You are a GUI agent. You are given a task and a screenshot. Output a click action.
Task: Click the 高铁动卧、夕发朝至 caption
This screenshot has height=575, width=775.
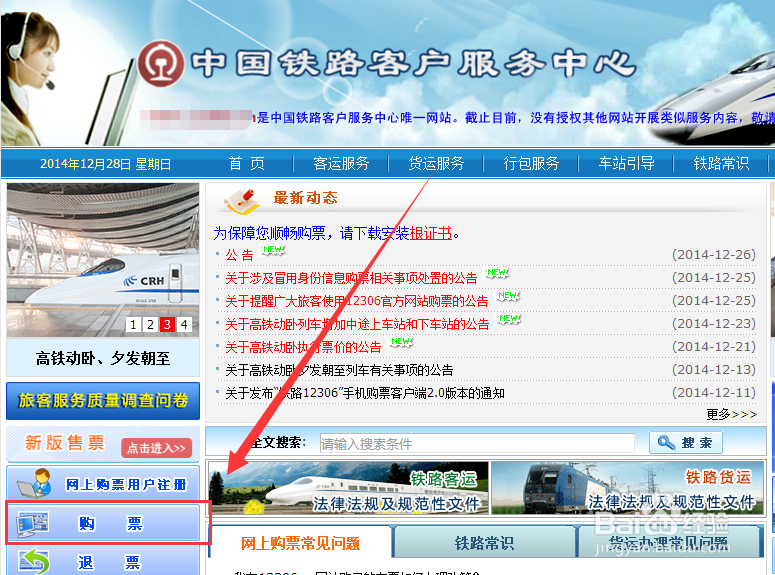coord(103,358)
